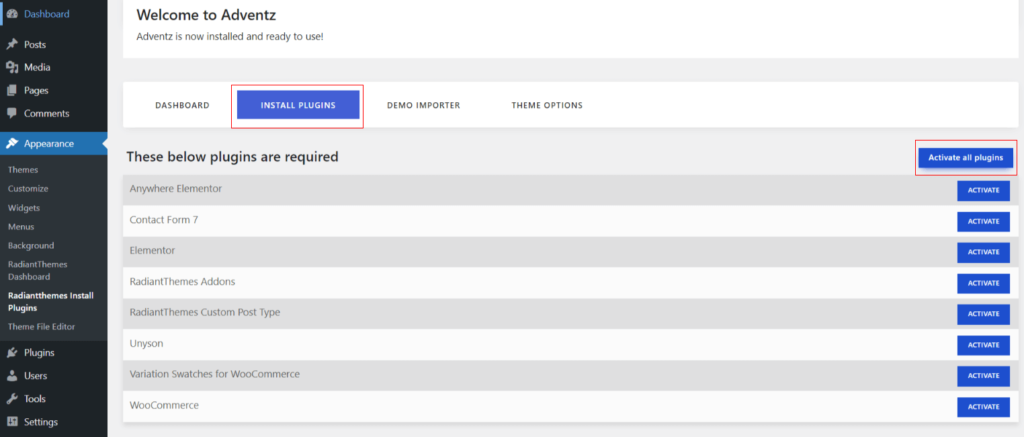Click the Tools wrench icon

[x=12, y=399]
